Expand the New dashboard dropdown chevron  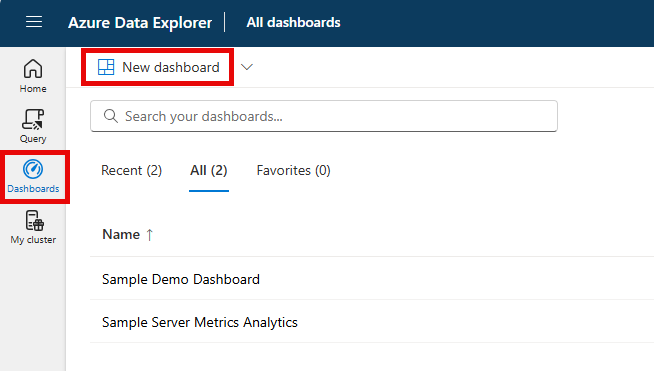[247, 67]
